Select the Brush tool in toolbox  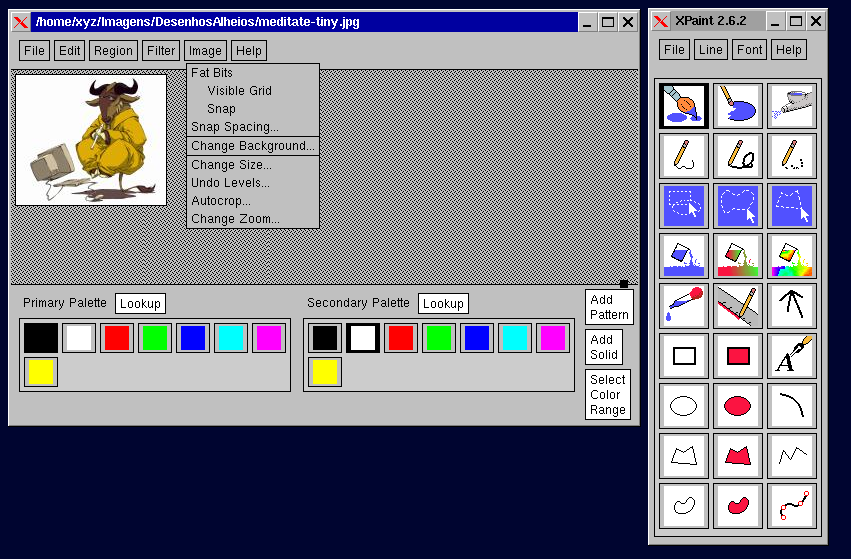pos(684,105)
